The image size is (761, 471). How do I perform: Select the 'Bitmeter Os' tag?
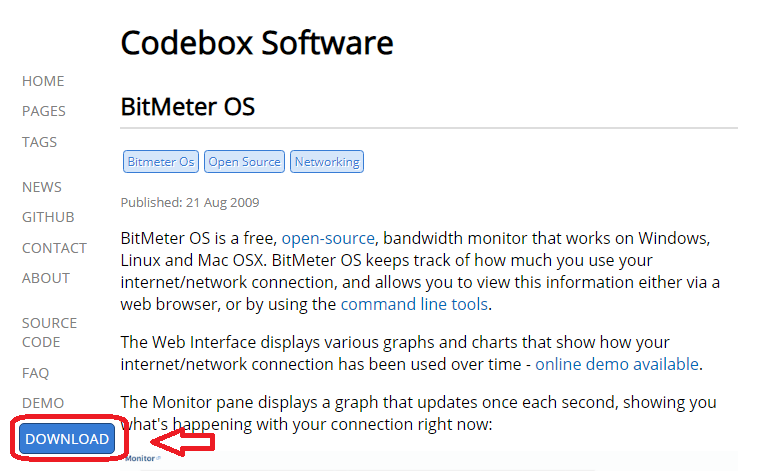(x=160, y=162)
